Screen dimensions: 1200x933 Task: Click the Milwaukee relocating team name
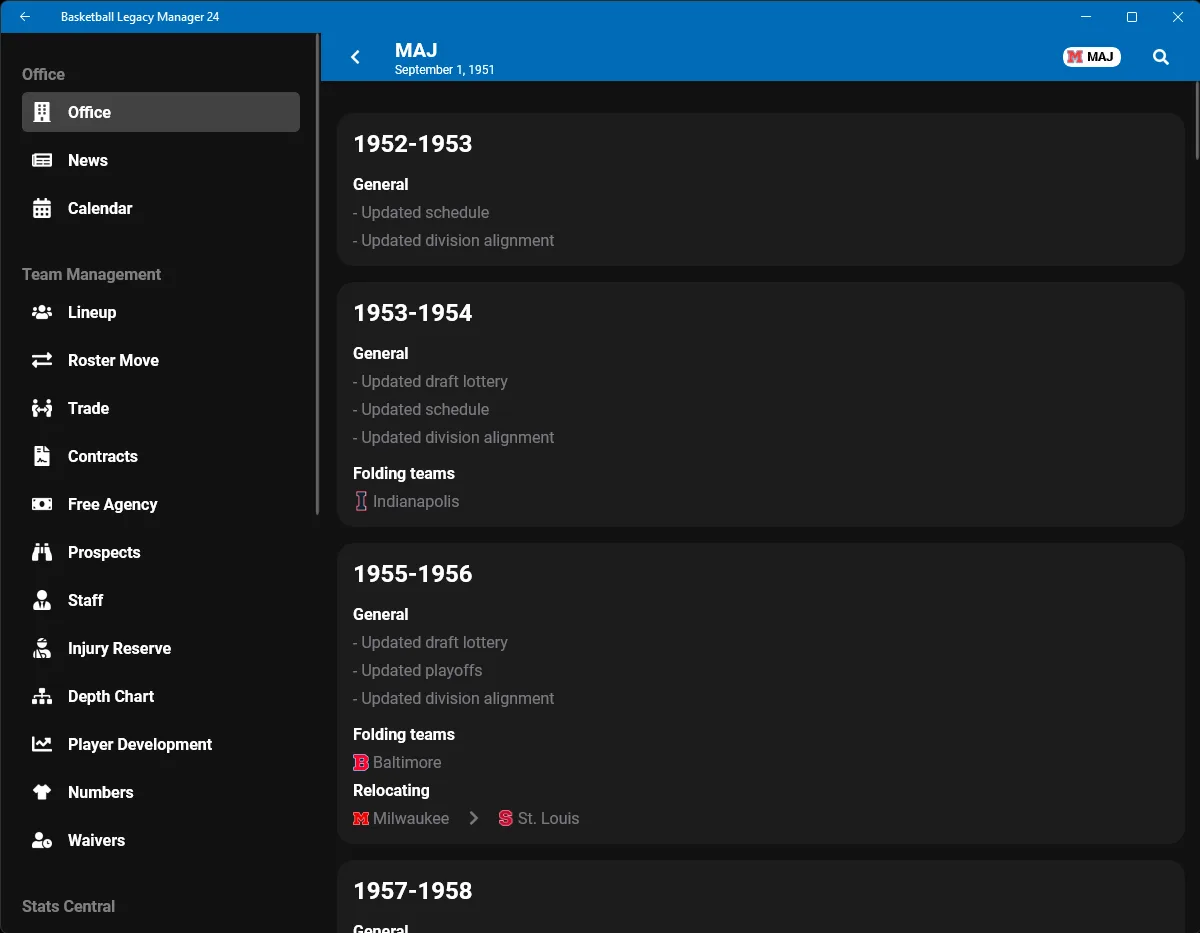click(x=411, y=818)
